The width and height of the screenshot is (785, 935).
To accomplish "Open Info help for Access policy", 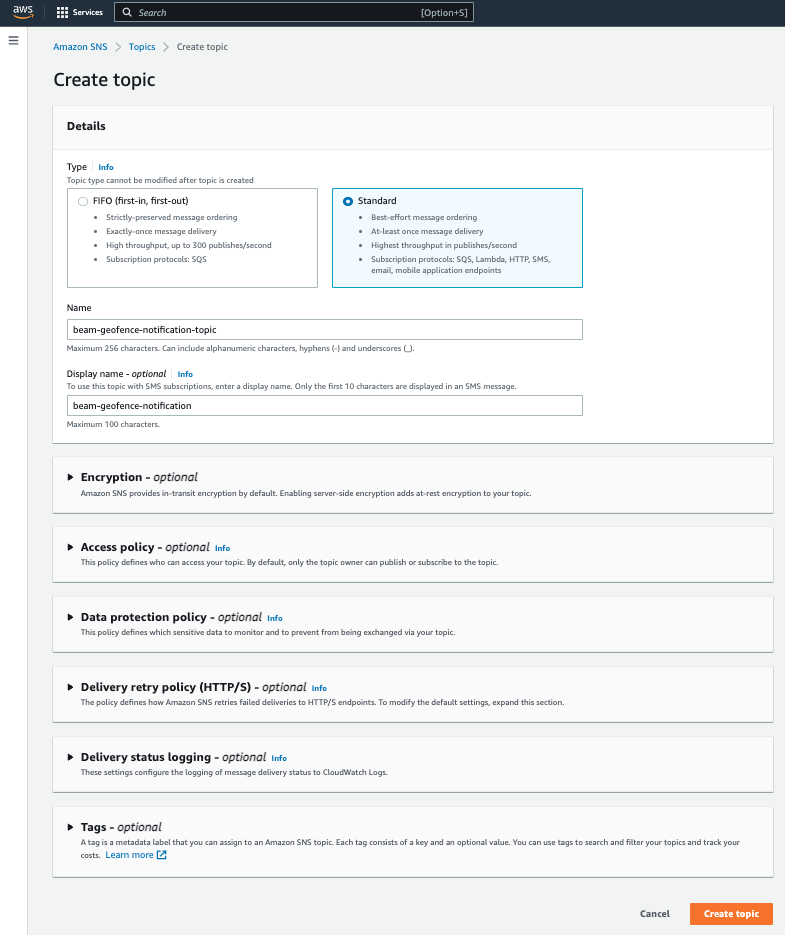I will (222, 548).
